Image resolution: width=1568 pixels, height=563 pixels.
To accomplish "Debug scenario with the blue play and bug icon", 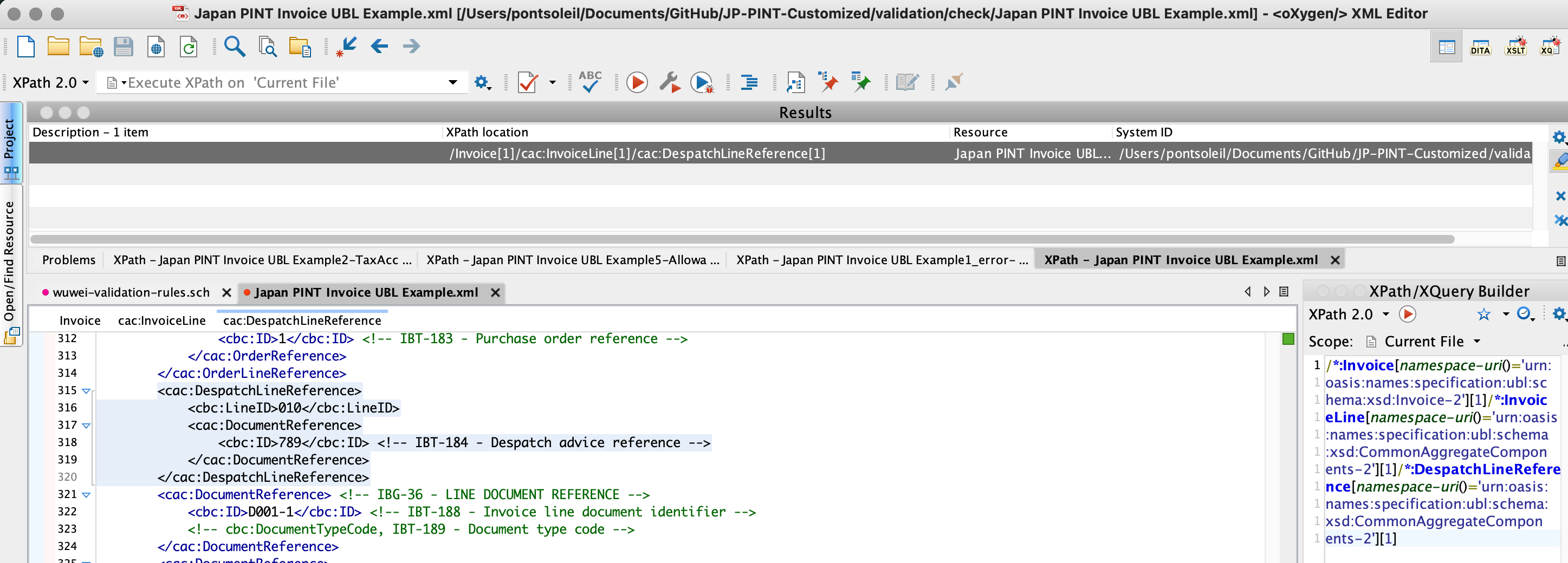I will pos(702,82).
